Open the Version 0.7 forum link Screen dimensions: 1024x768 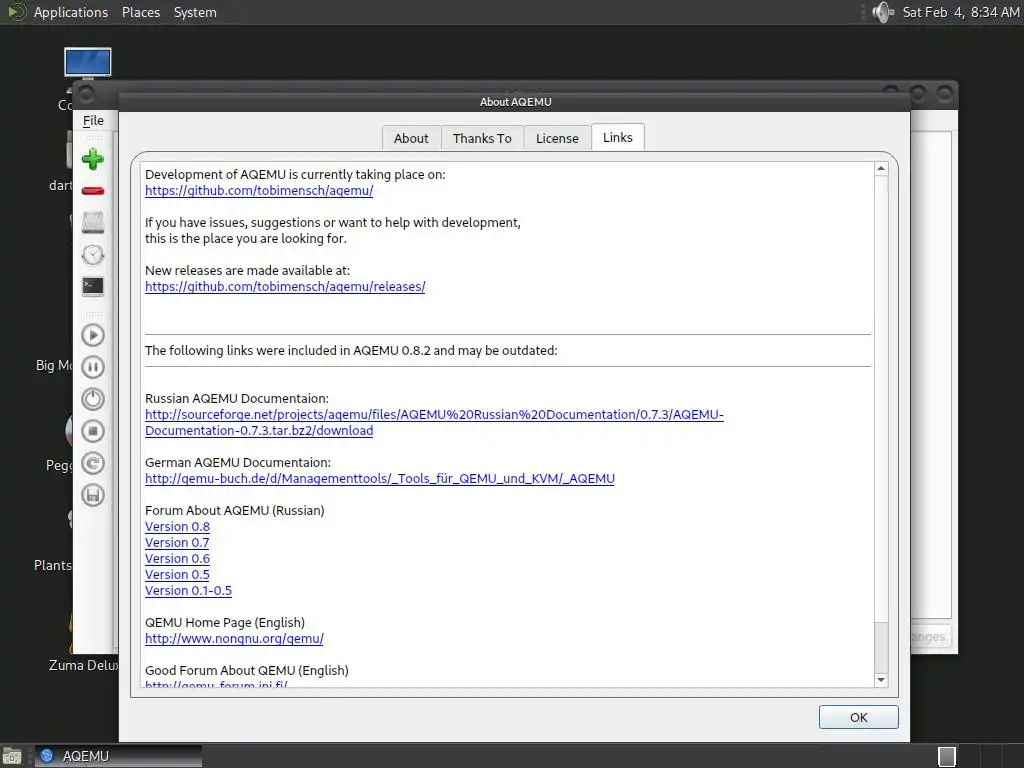click(x=177, y=543)
